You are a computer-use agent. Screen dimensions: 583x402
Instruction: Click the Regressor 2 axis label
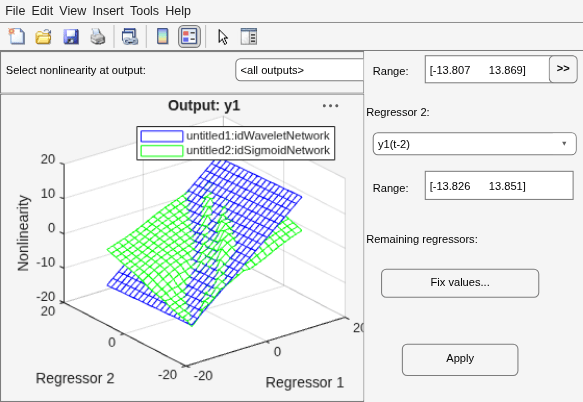pyautogui.click(x=75, y=378)
